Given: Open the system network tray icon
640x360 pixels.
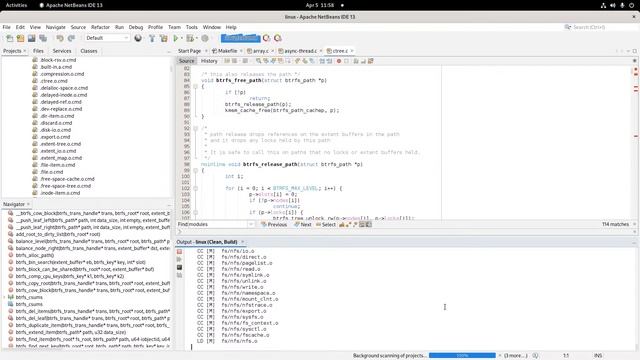Looking at the screenshot, I should [603, 5].
